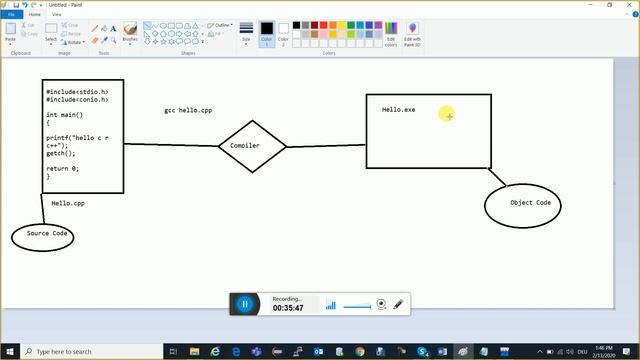Show hidden system tray icons
Screen dimensions: 640x360
click(540, 351)
